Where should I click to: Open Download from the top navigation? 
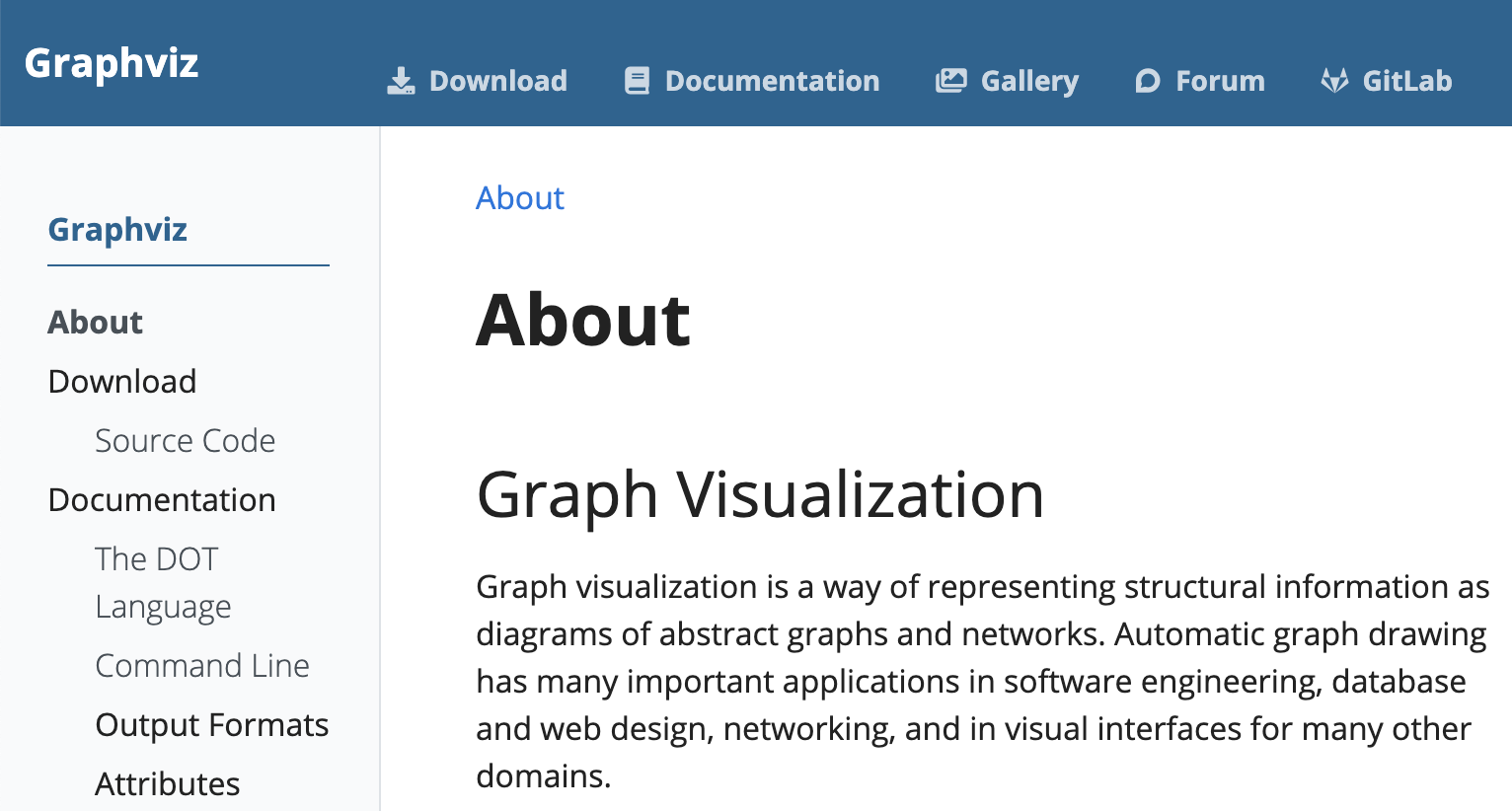(497, 81)
